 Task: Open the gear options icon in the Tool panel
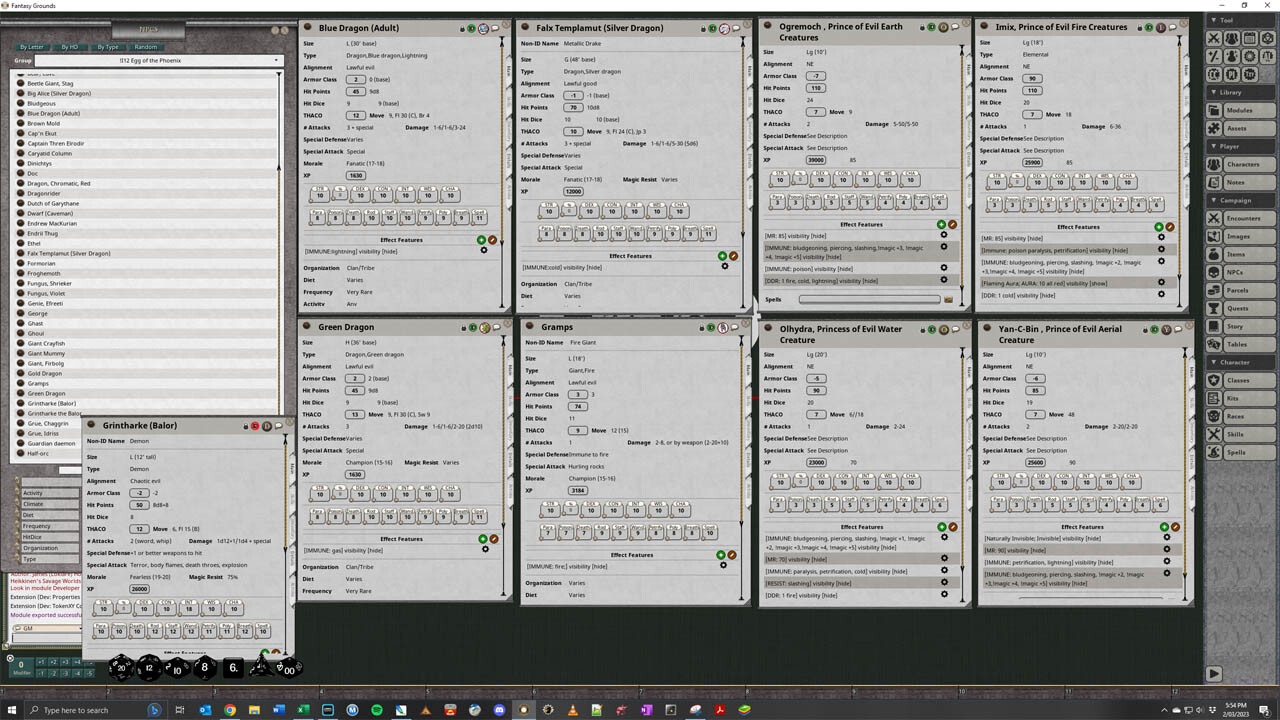pos(1249,55)
